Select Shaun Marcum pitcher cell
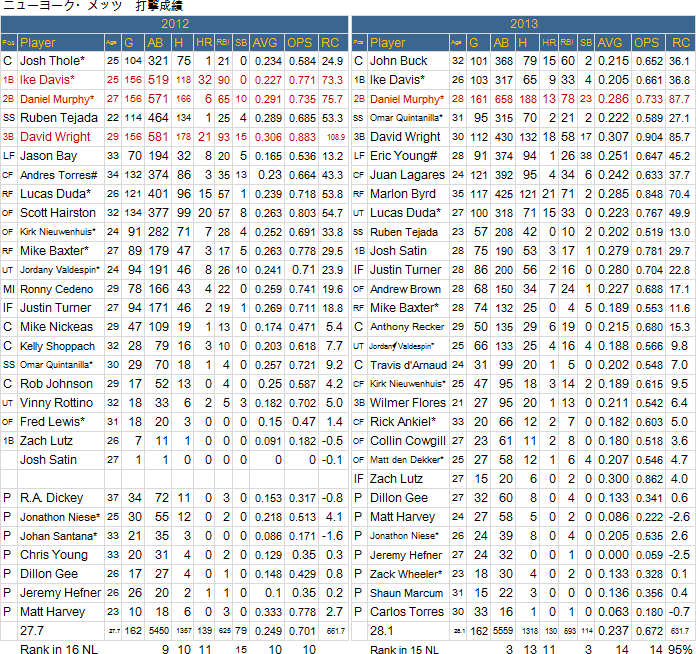Screen dimensions: 696x654 (x=407, y=593)
